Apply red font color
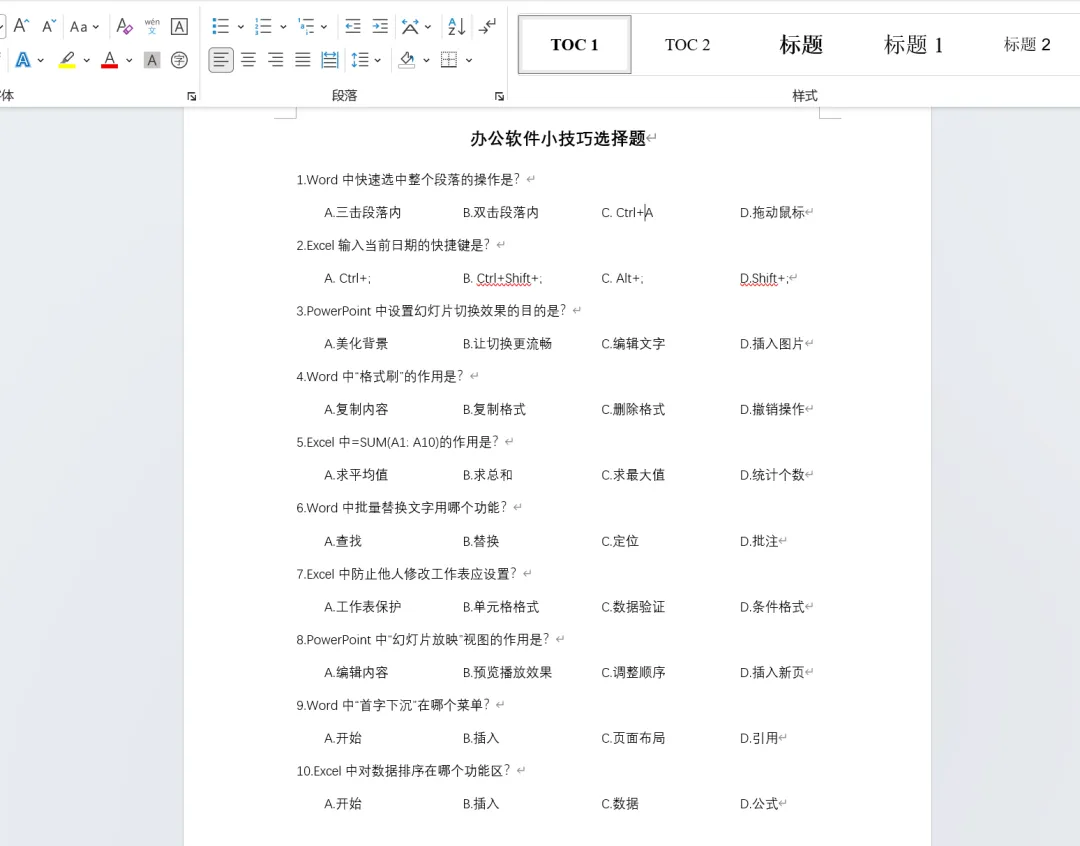 coord(110,60)
